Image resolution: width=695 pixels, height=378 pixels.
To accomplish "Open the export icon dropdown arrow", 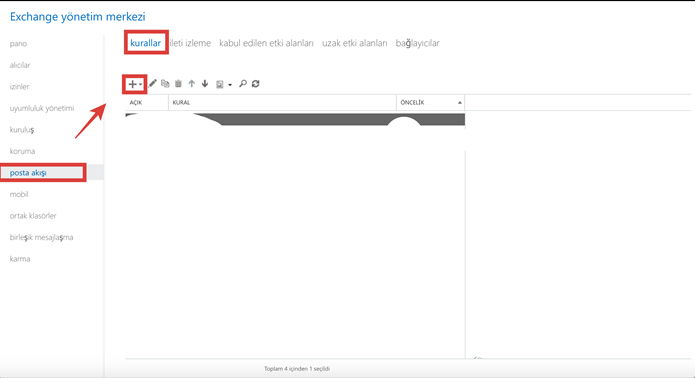I will point(230,85).
